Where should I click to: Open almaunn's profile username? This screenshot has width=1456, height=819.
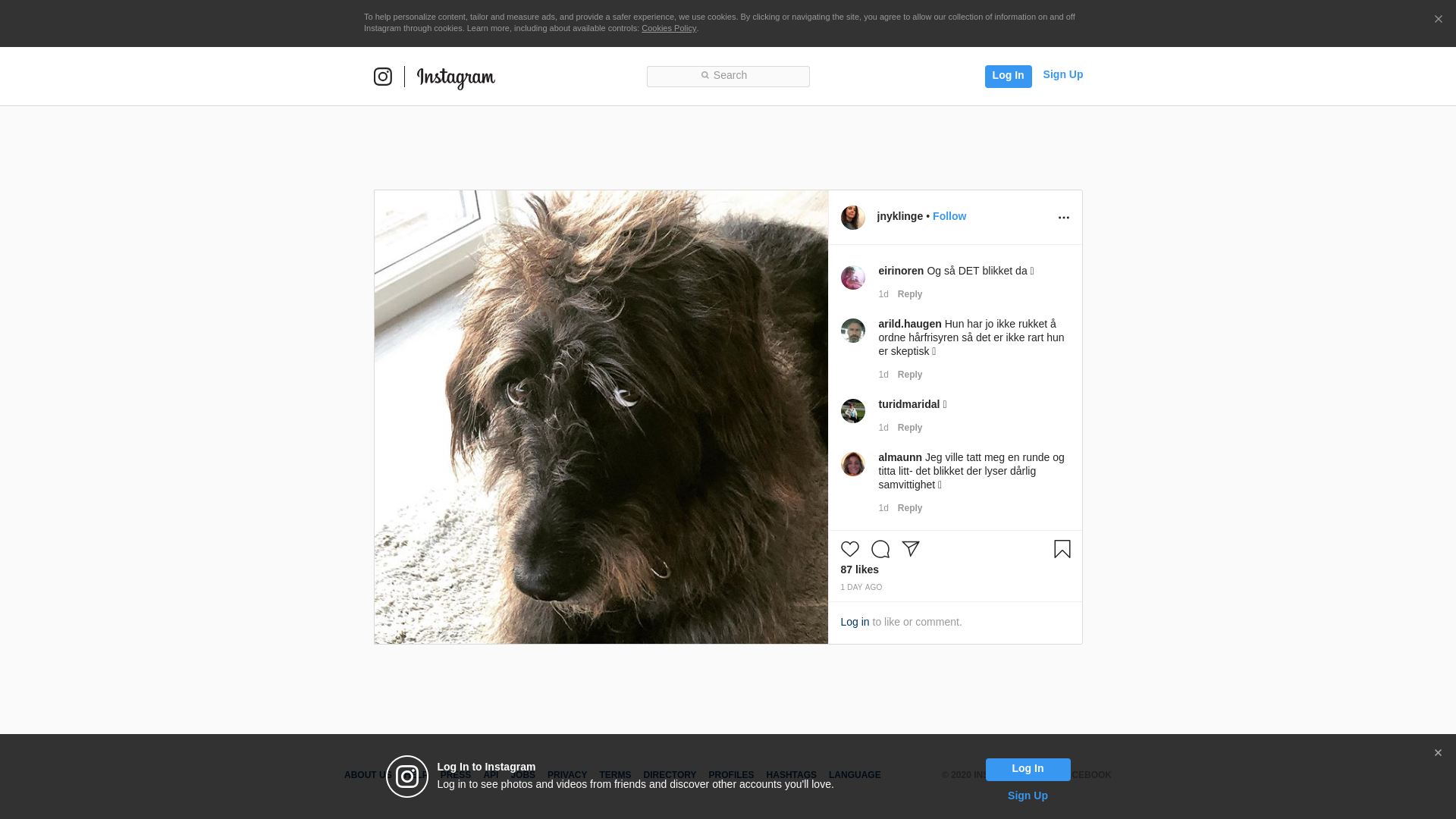coord(900,457)
